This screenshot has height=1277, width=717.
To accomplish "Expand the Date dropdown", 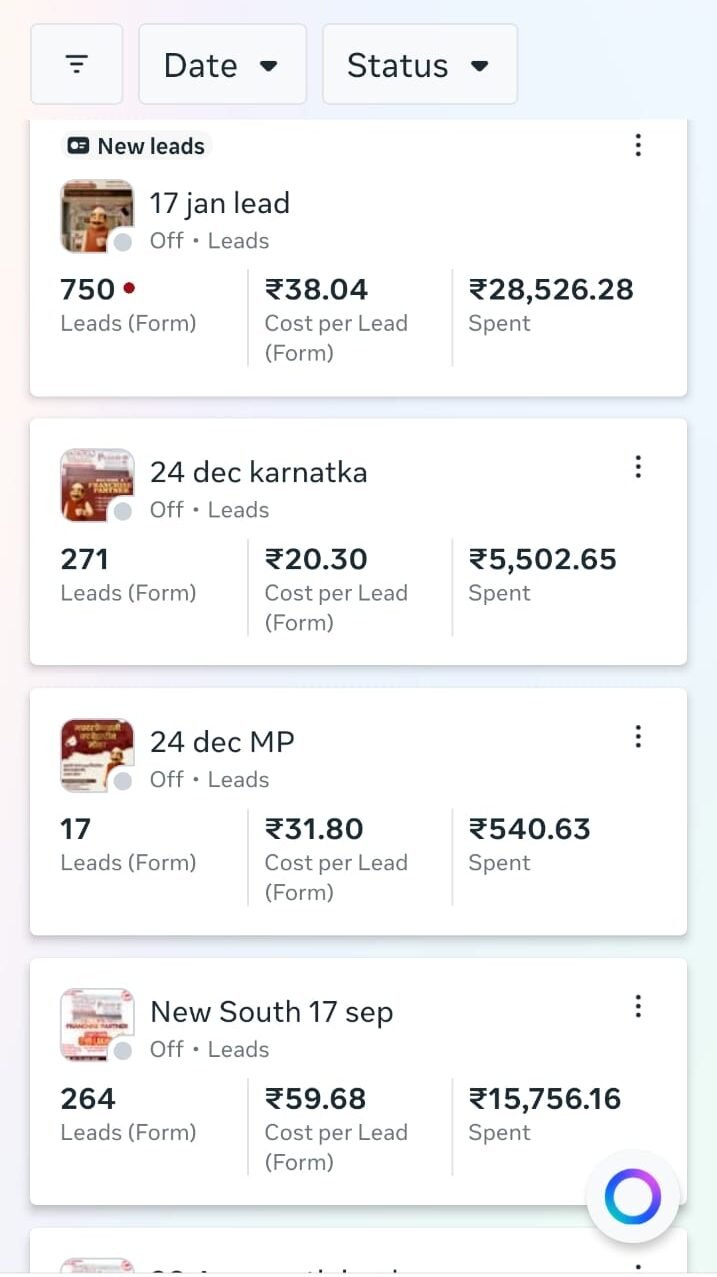I will (222, 65).
